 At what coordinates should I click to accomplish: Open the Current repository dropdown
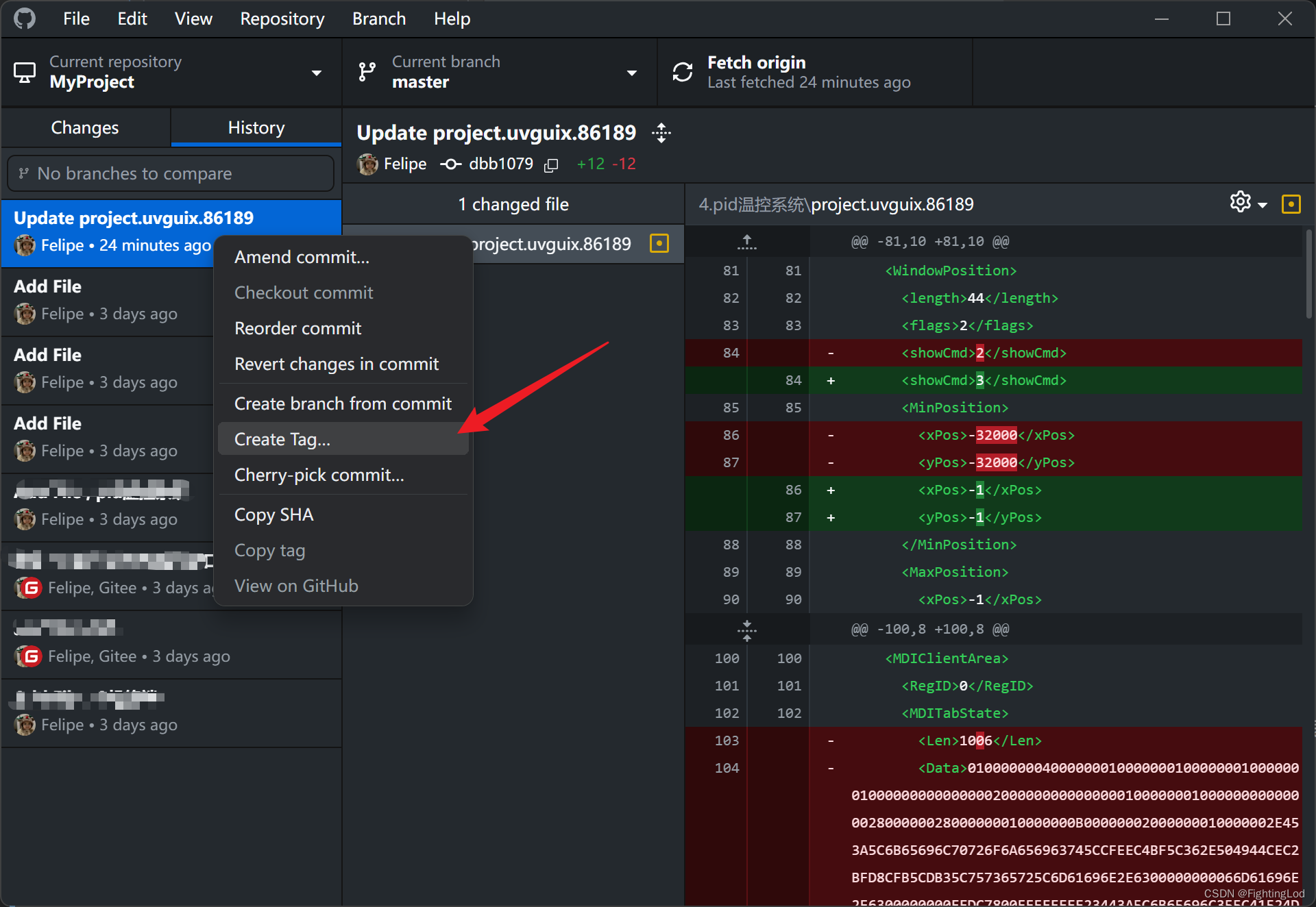171,73
